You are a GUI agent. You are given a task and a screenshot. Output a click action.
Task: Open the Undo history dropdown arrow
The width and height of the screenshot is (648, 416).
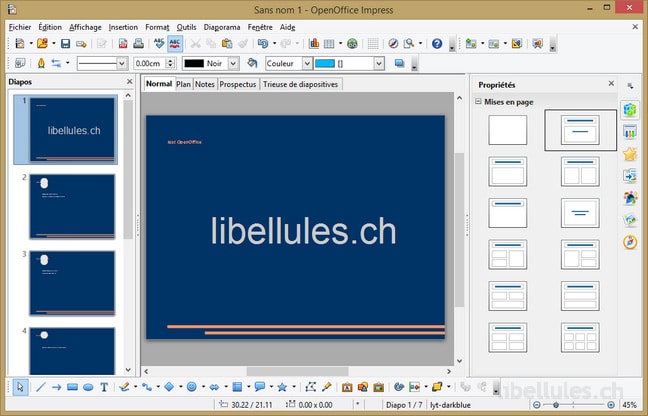coord(274,43)
